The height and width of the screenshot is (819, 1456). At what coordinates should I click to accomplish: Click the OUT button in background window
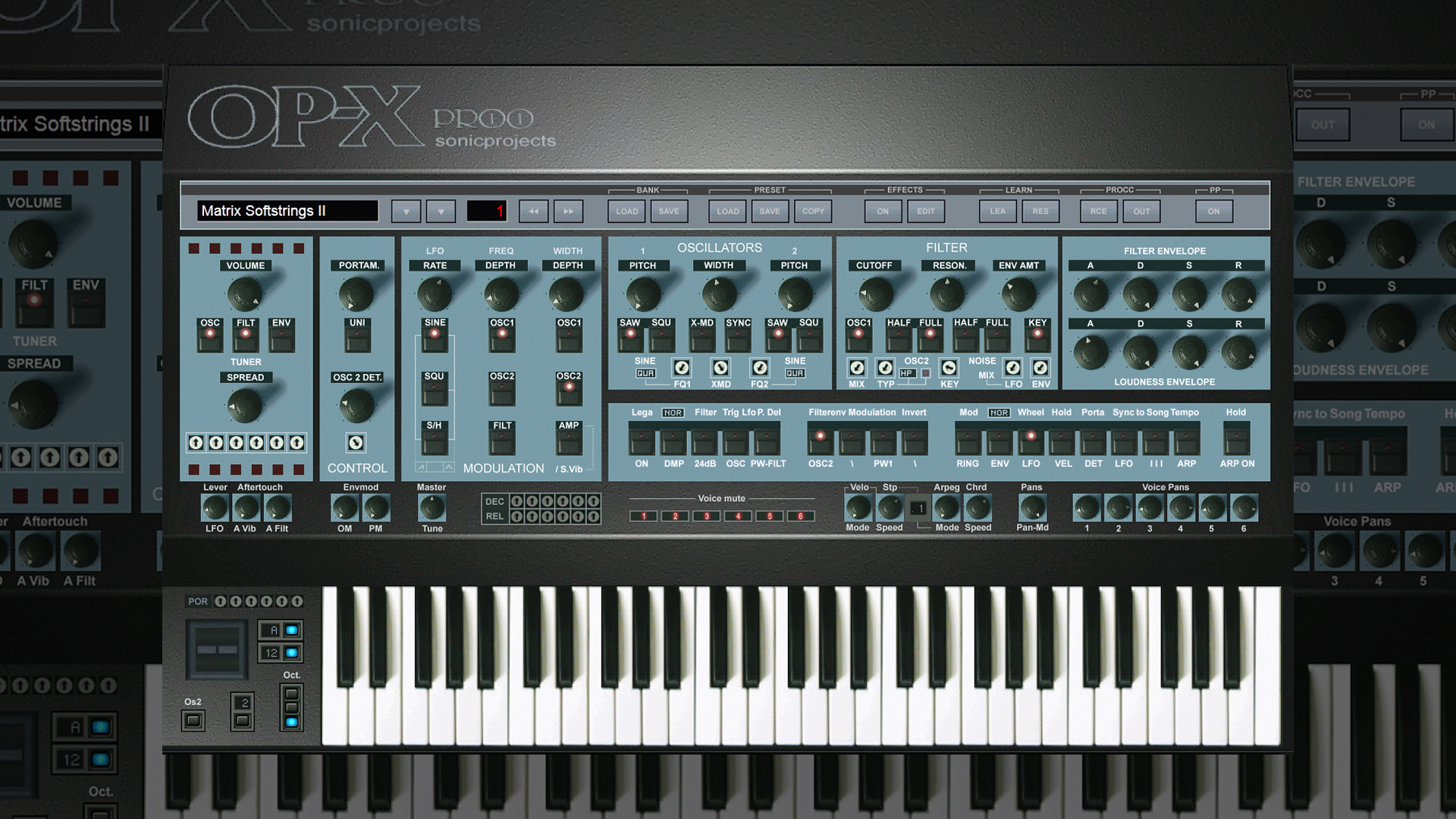tap(1323, 125)
